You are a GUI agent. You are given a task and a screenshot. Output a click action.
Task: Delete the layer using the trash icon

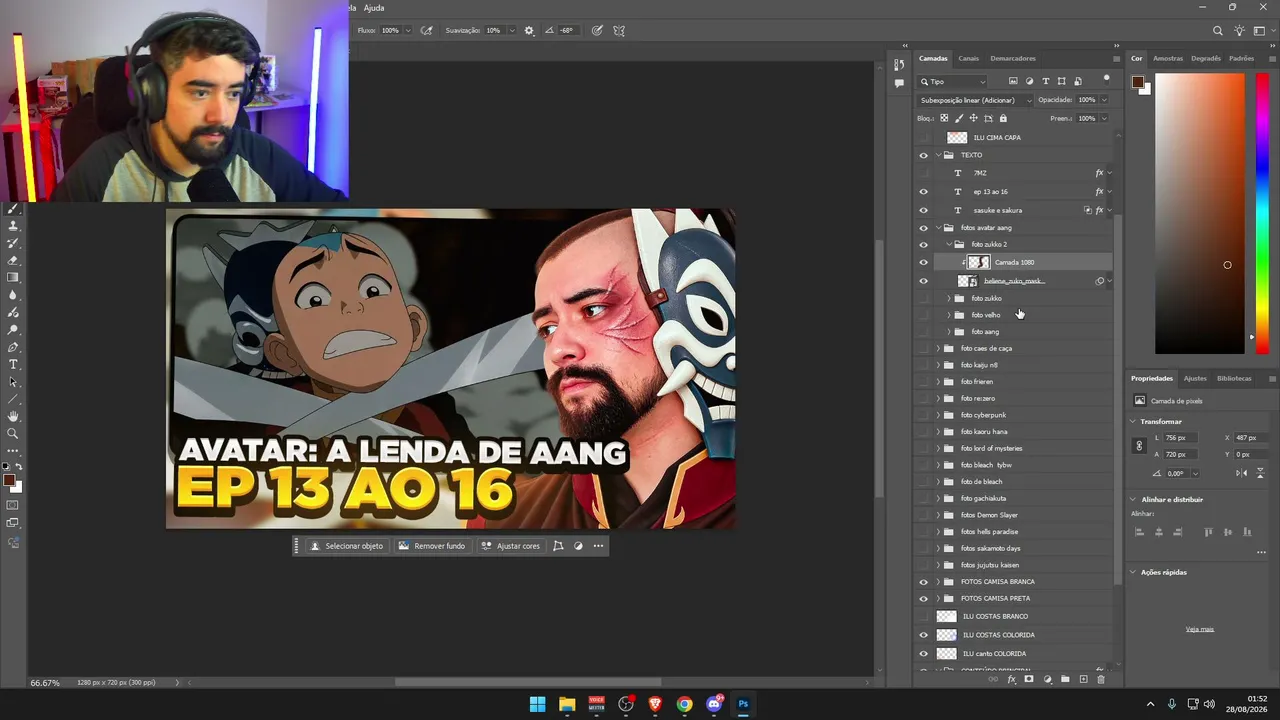pyautogui.click(x=1101, y=679)
